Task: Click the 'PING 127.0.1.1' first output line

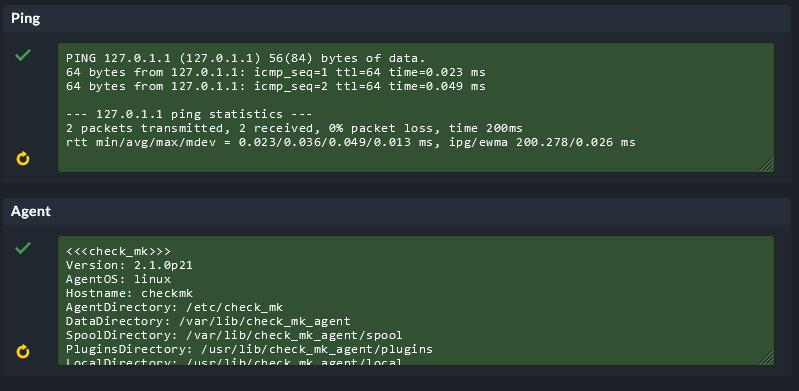Action: (246, 58)
